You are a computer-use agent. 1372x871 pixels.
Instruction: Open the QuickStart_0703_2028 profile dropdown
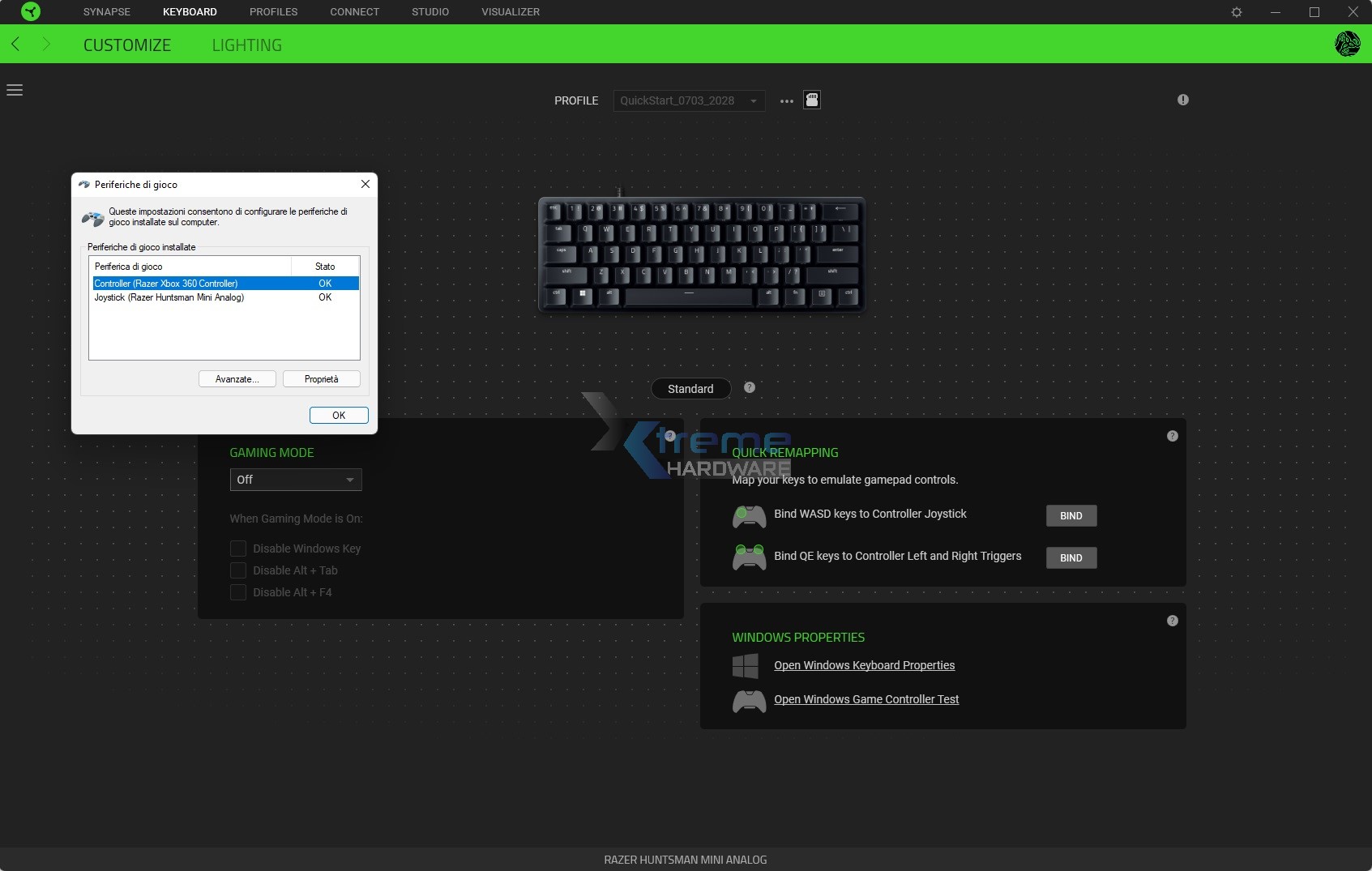tap(689, 100)
